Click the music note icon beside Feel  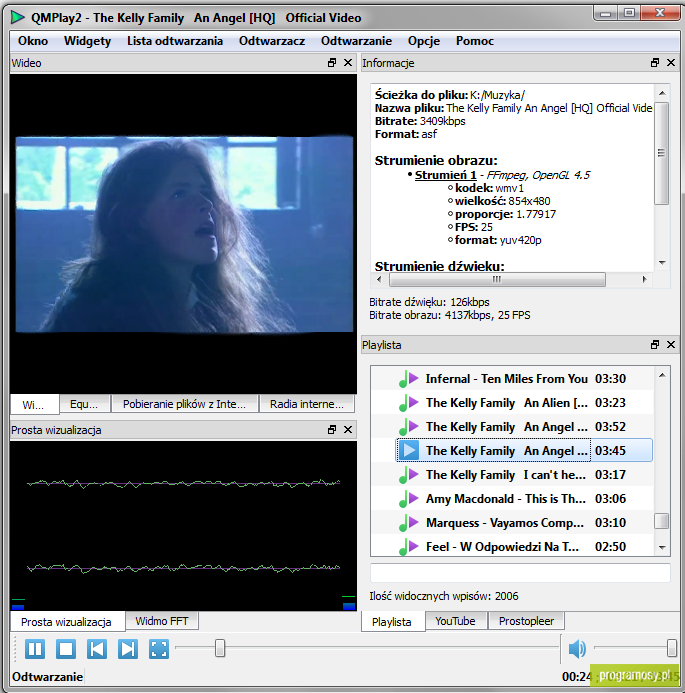[409, 546]
